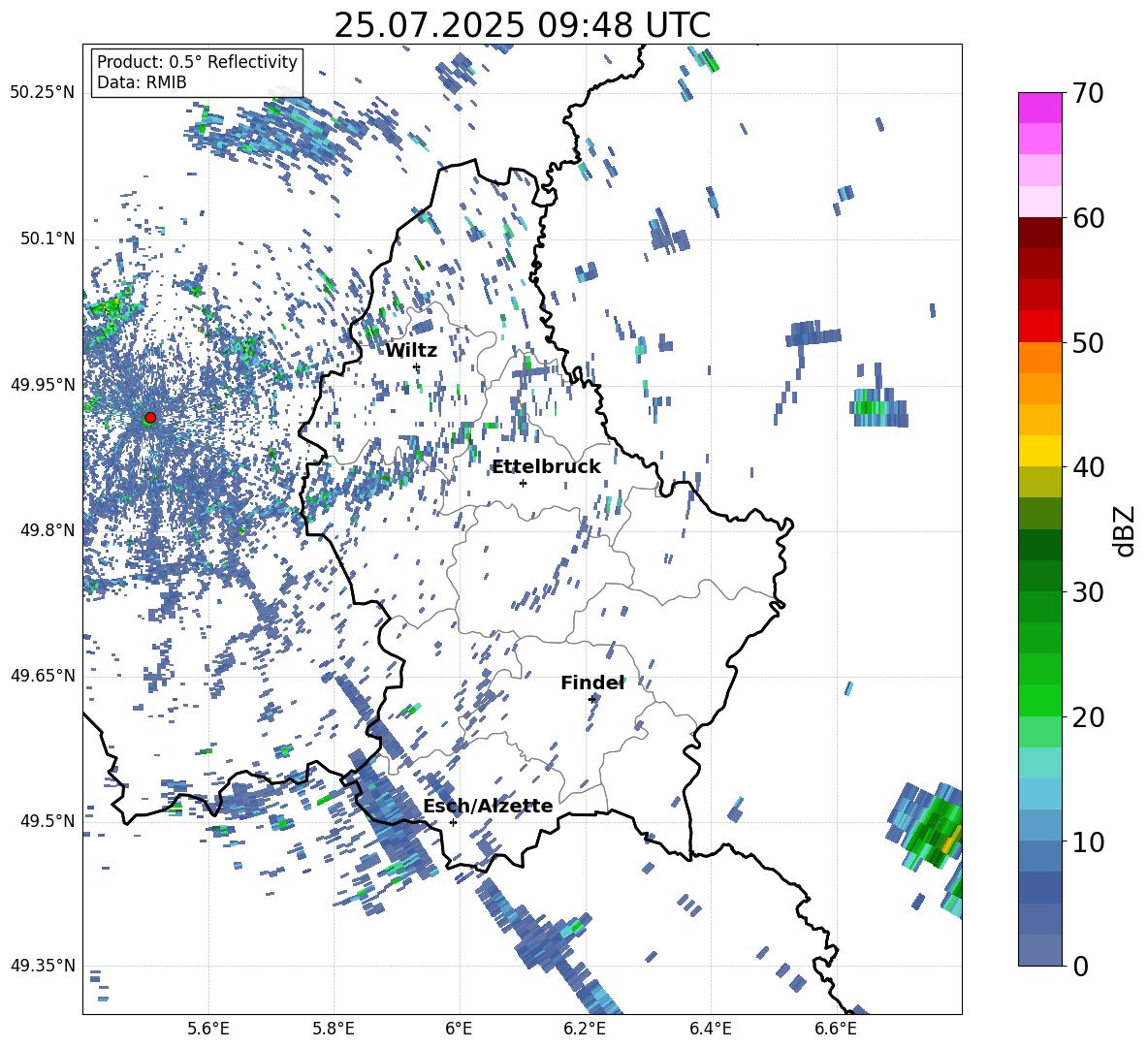This screenshot has width=1148, height=1048.
Task: Click the 50.1°N latitude label
Action: pyautogui.click(x=47, y=239)
